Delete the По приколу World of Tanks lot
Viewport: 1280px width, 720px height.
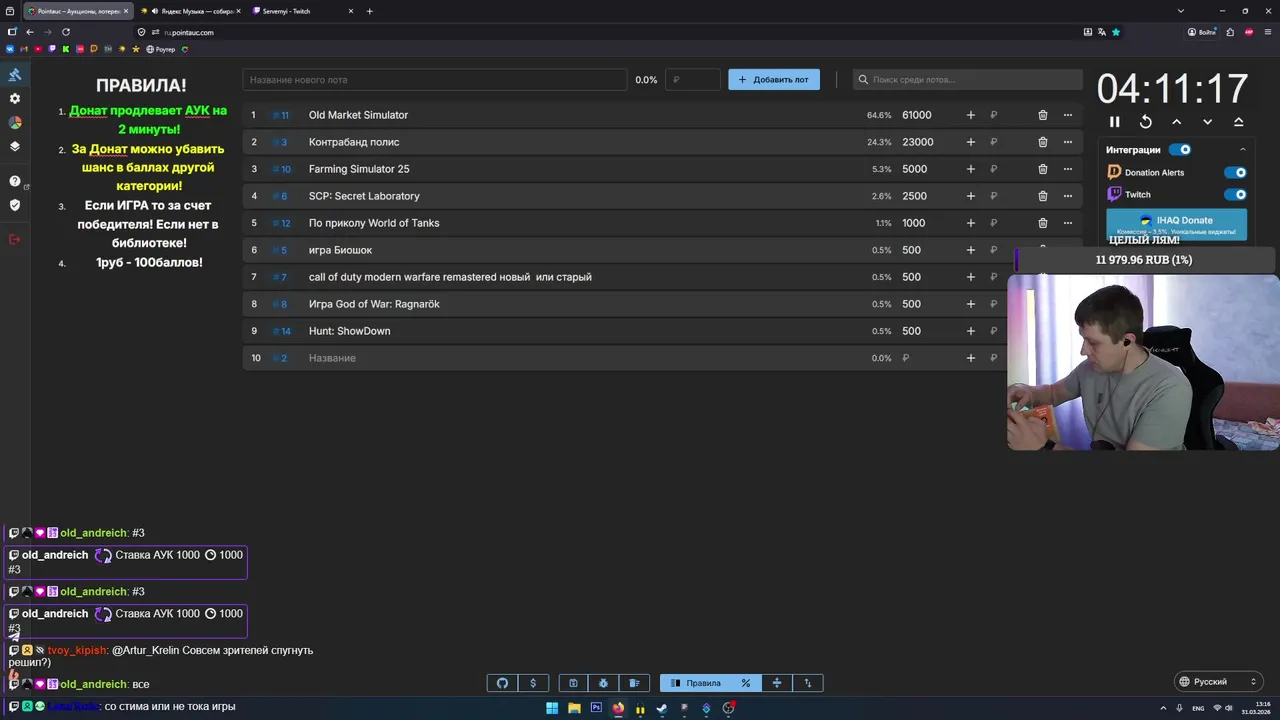(1042, 223)
